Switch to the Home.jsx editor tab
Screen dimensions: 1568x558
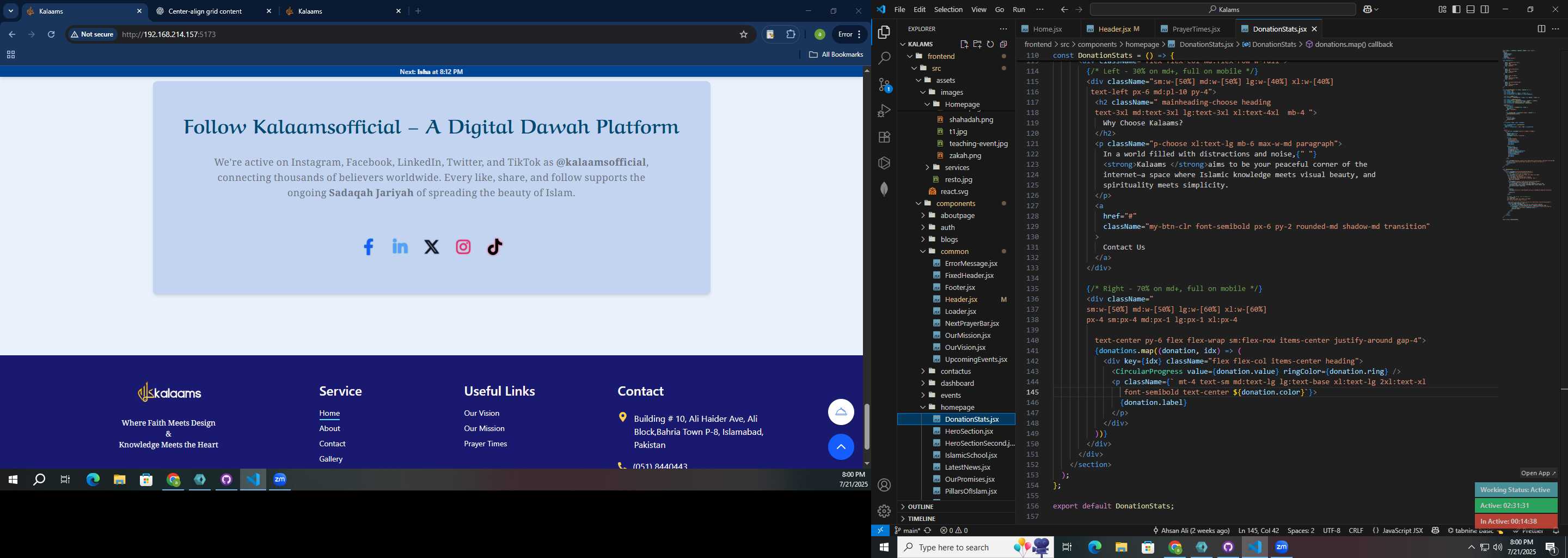[x=1046, y=29]
